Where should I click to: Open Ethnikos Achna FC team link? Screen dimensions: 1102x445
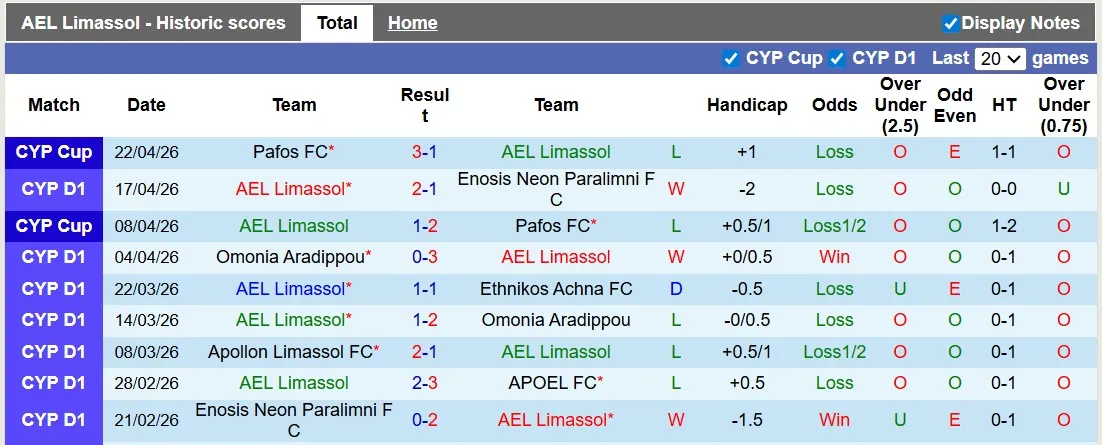(556, 289)
